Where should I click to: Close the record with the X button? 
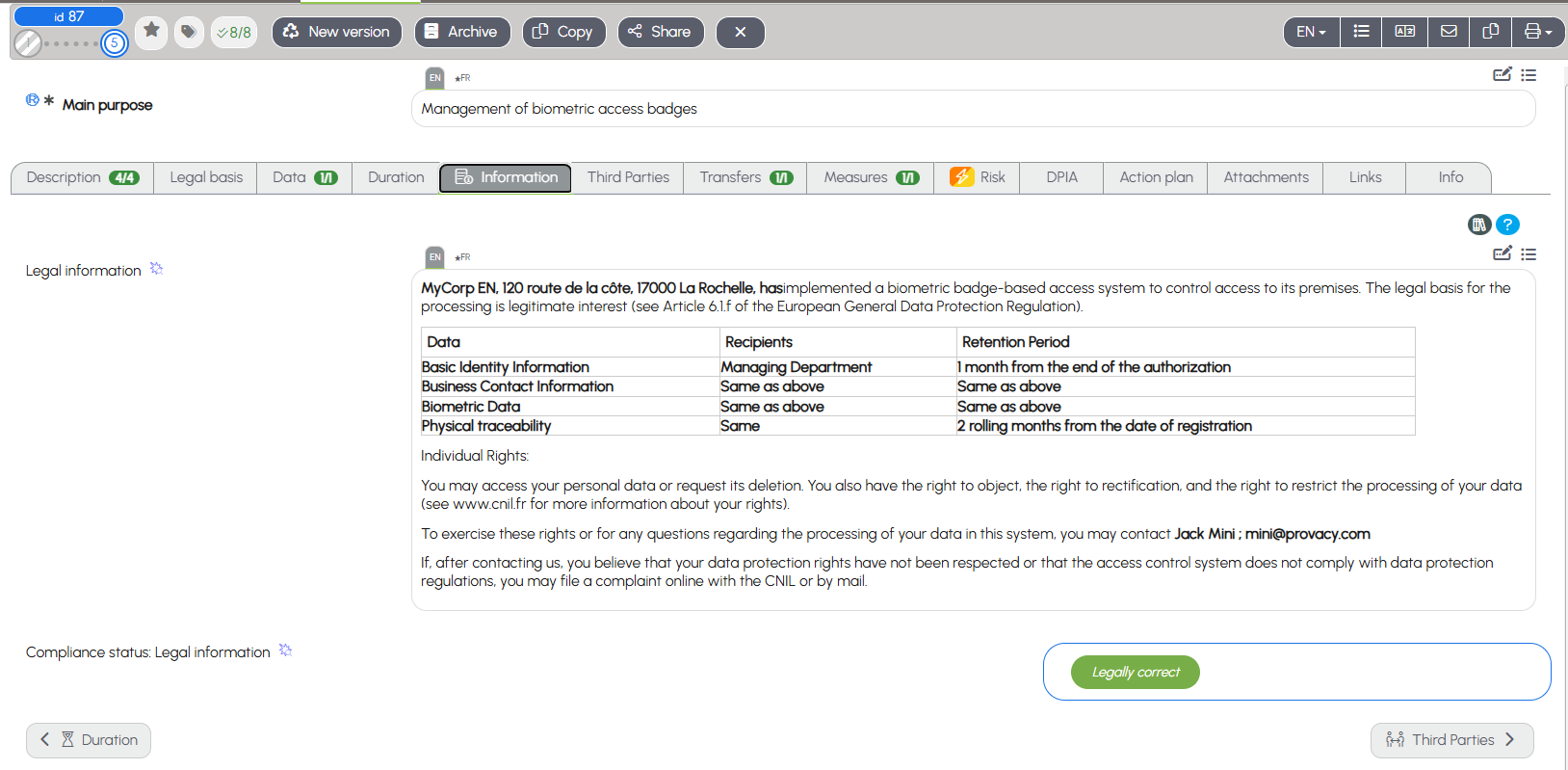click(741, 32)
